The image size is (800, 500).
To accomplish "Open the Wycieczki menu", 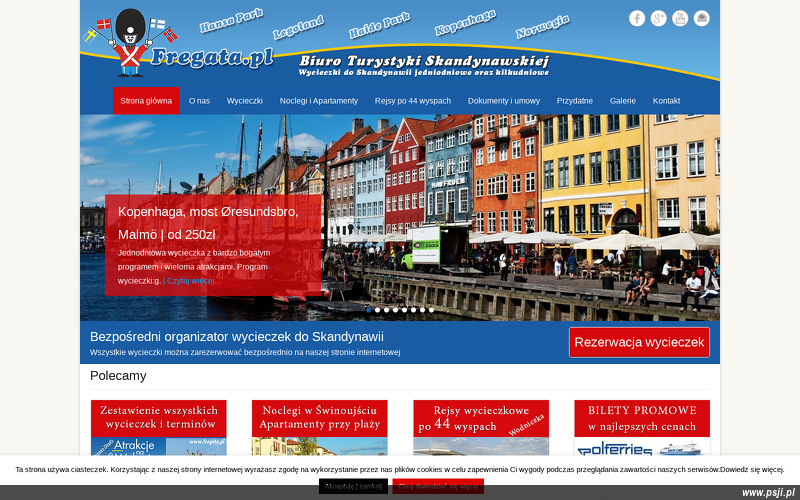I will click(x=244, y=101).
